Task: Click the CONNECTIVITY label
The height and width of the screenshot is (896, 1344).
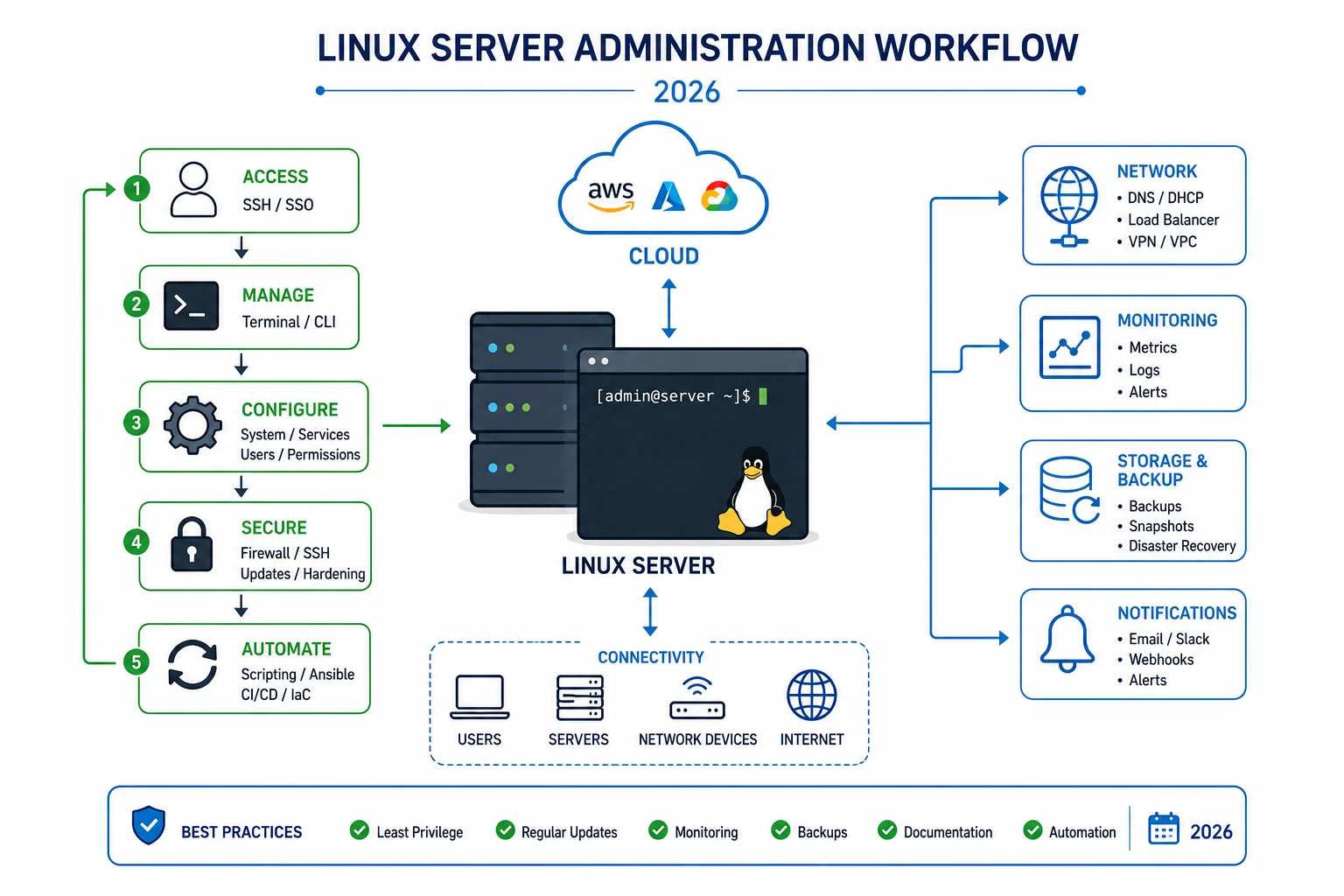Action: point(651,657)
